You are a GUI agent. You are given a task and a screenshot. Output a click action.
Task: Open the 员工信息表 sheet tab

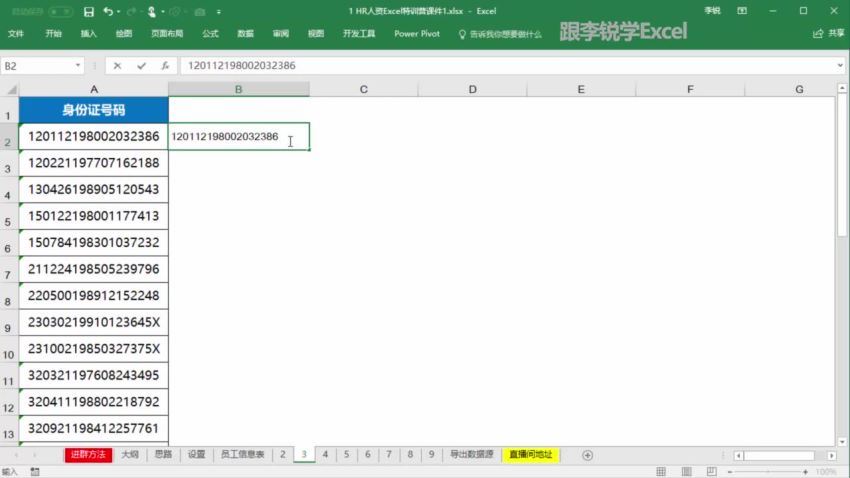coord(242,455)
